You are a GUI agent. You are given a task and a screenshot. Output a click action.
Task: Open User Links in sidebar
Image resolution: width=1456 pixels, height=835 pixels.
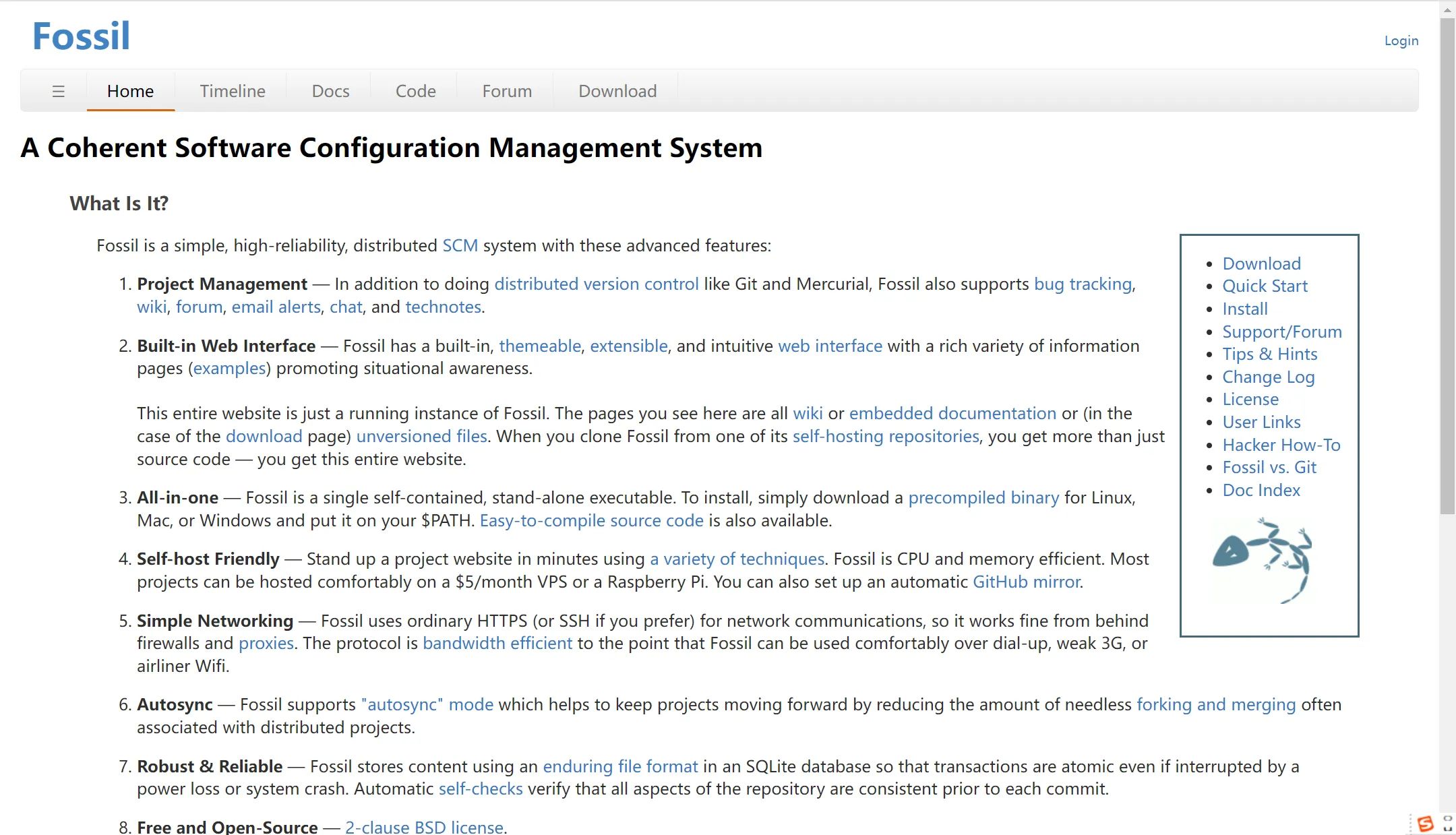pyautogui.click(x=1261, y=422)
